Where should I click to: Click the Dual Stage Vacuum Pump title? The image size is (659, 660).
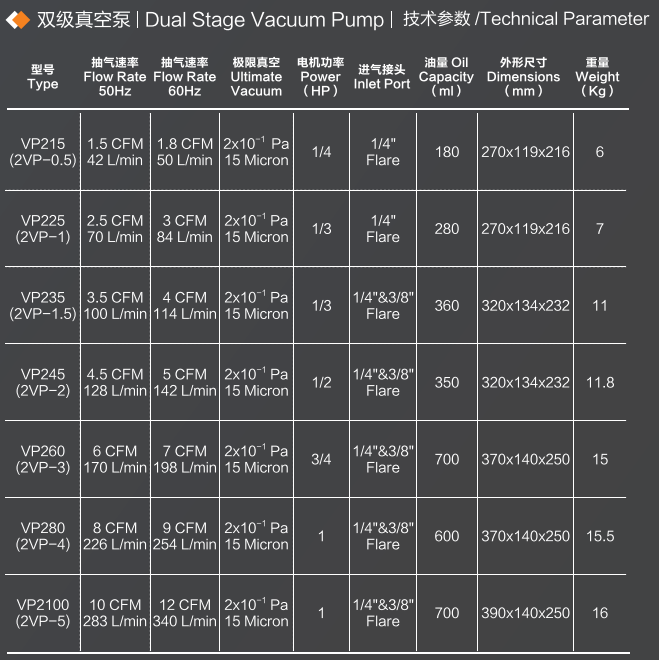point(265,20)
